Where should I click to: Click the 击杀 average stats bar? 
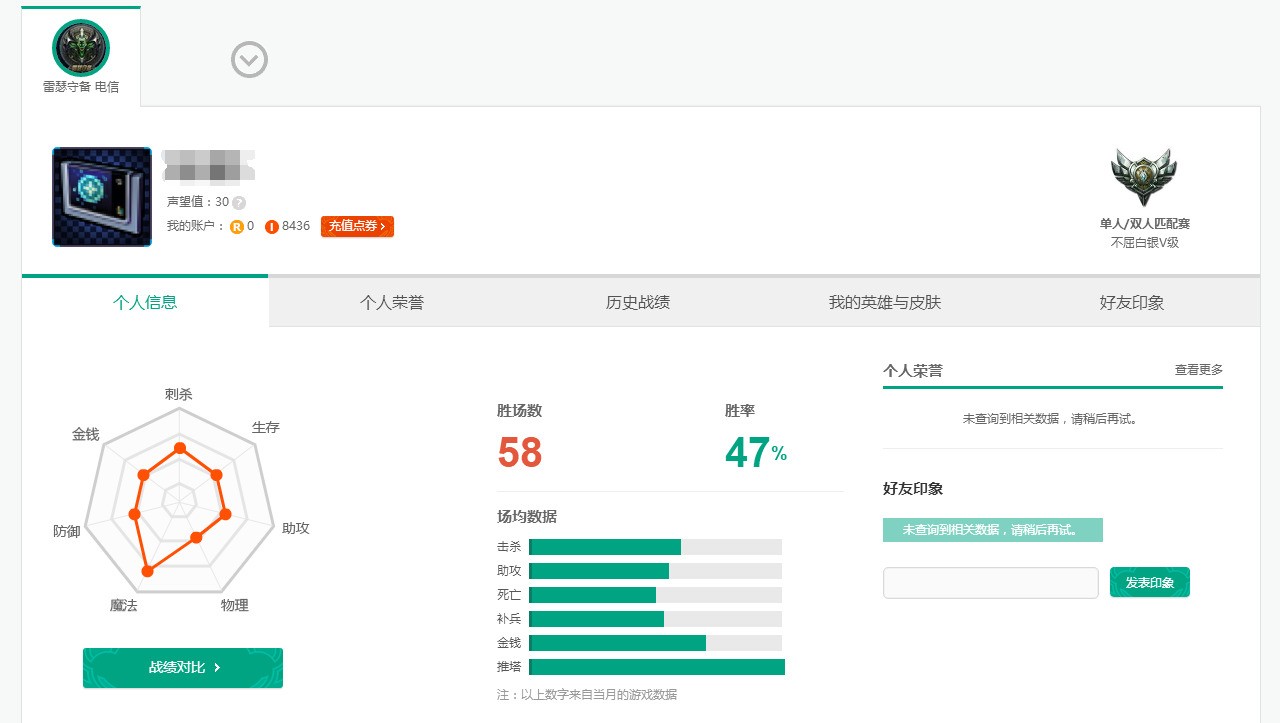pyautogui.click(x=655, y=547)
